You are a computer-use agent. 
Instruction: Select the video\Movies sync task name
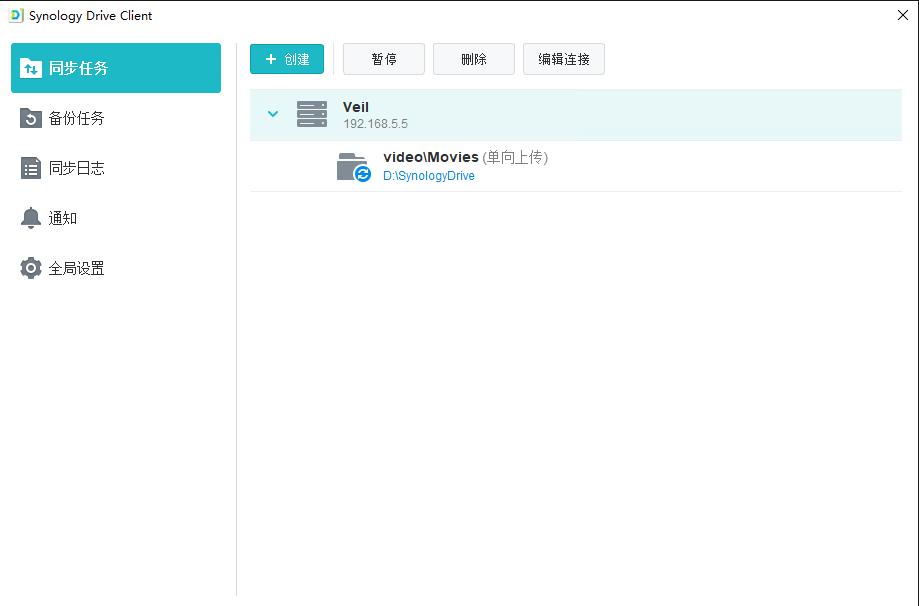pyautogui.click(x=430, y=157)
